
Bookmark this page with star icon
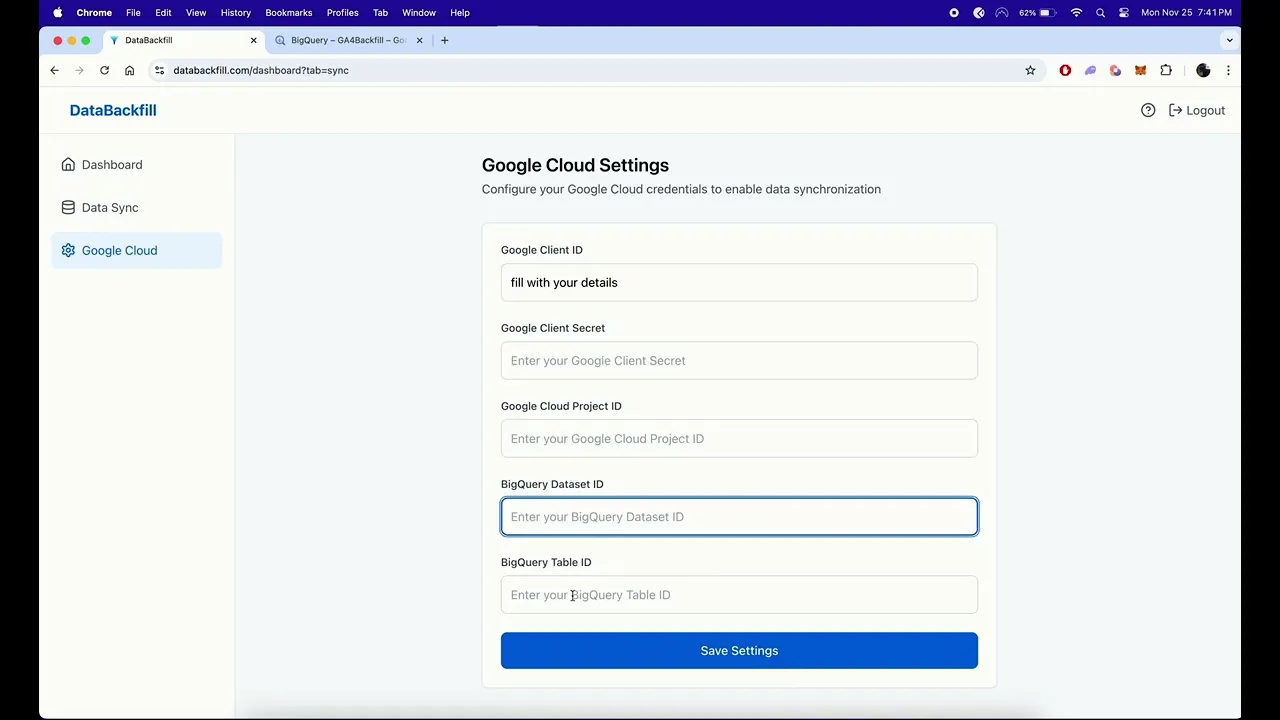tap(1030, 70)
